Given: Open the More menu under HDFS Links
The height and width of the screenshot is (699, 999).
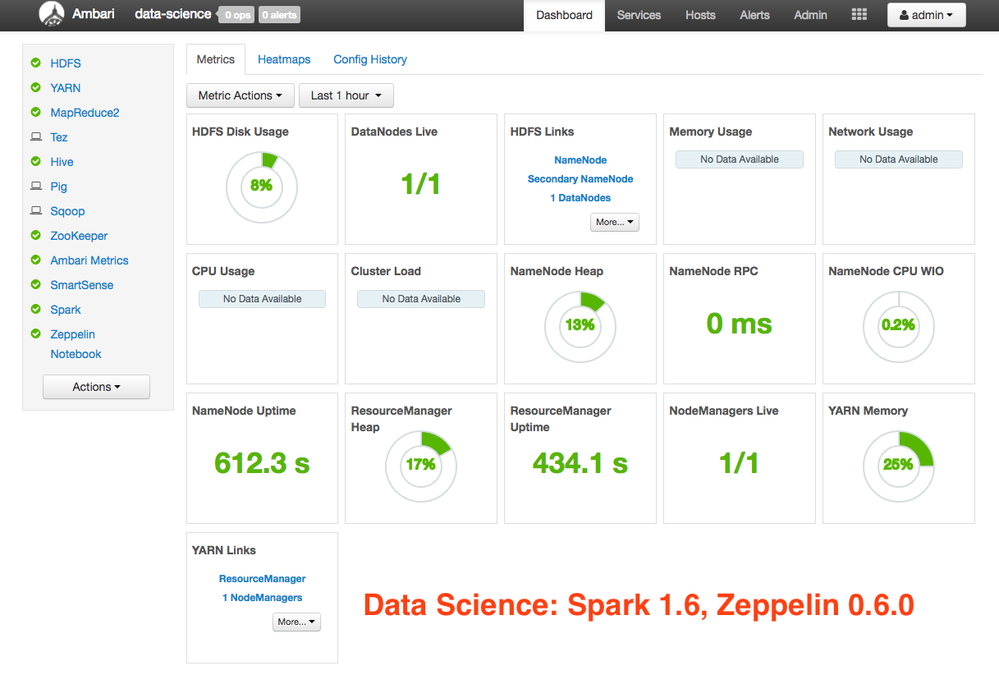Looking at the screenshot, I should coord(614,221).
